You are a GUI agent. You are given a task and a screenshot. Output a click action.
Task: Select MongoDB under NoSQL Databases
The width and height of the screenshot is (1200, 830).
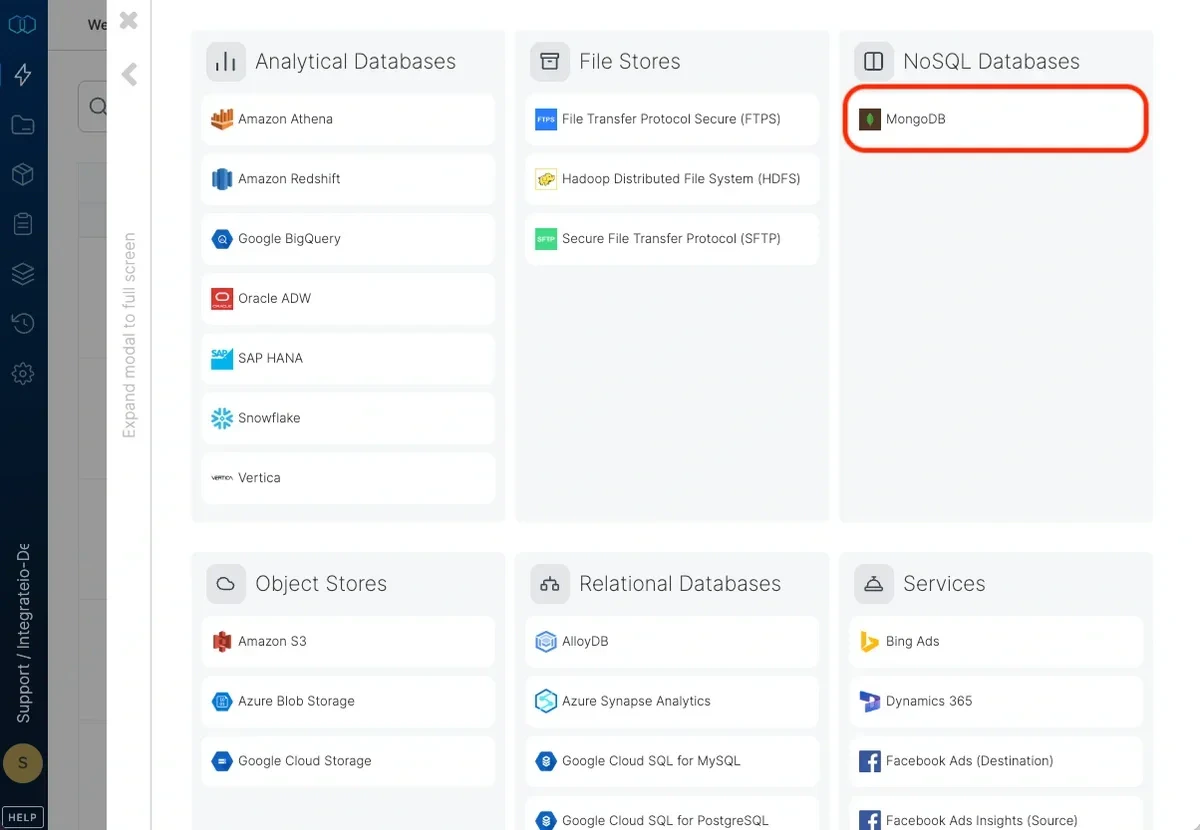994,118
